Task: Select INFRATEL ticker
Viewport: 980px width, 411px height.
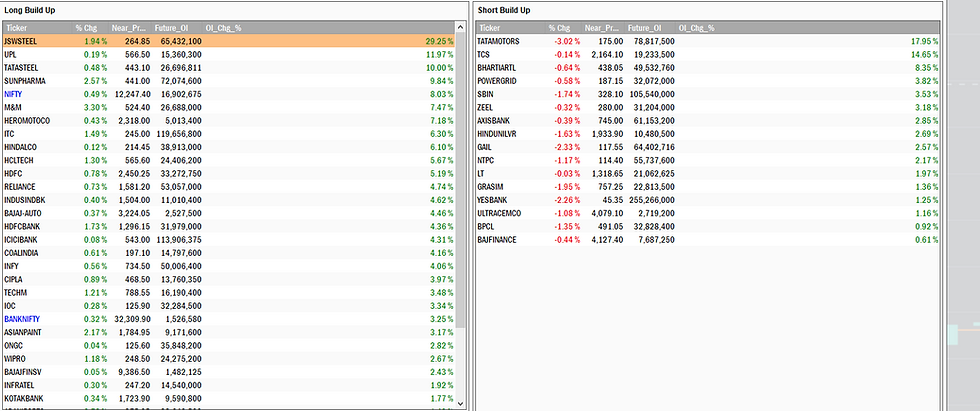Action: (20, 385)
